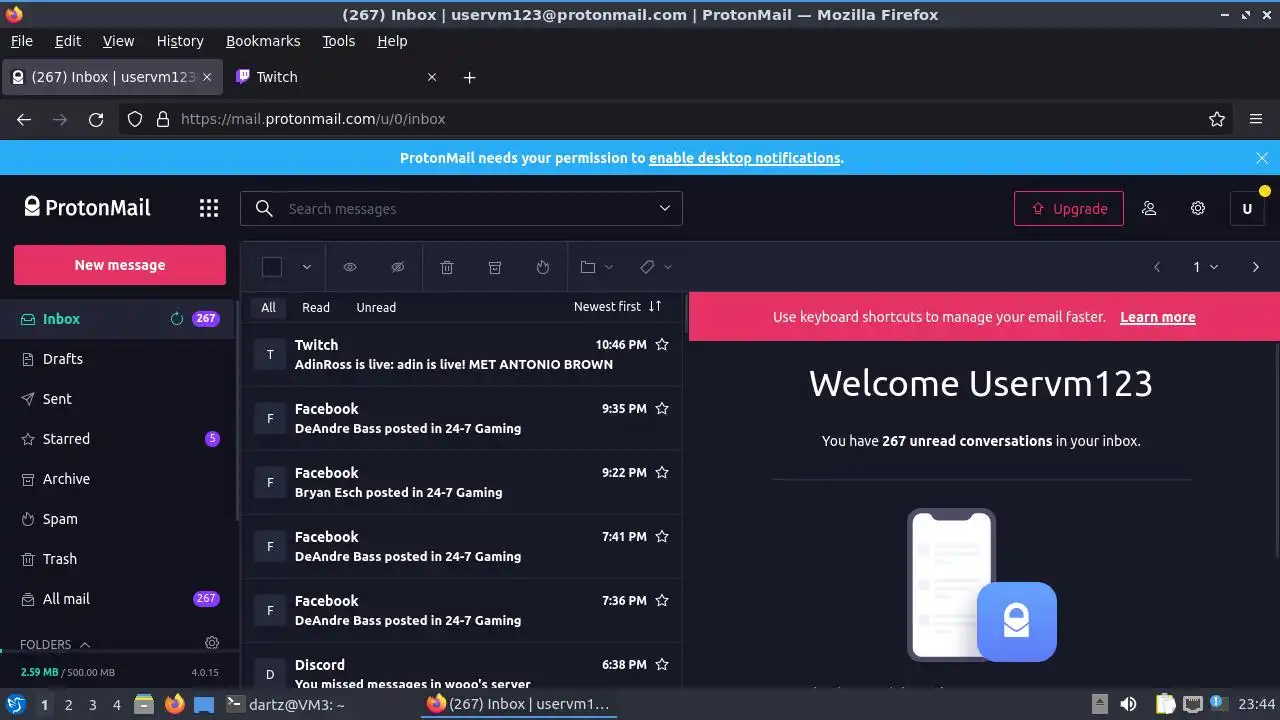Toggle the select all messages checkbox
Image resolution: width=1280 pixels, height=720 pixels.
(x=272, y=267)
